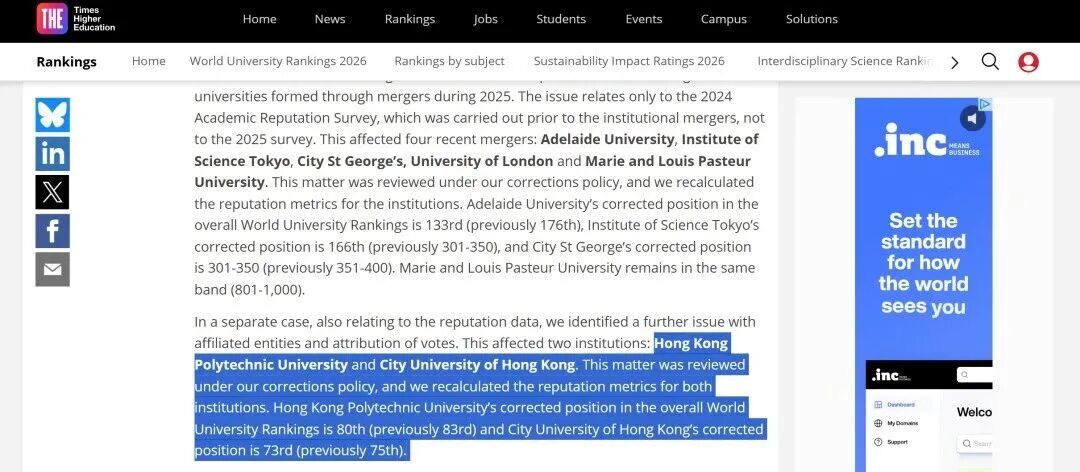Open the user account profile icon
1080x472 pixels.
tap(1028, 62)
